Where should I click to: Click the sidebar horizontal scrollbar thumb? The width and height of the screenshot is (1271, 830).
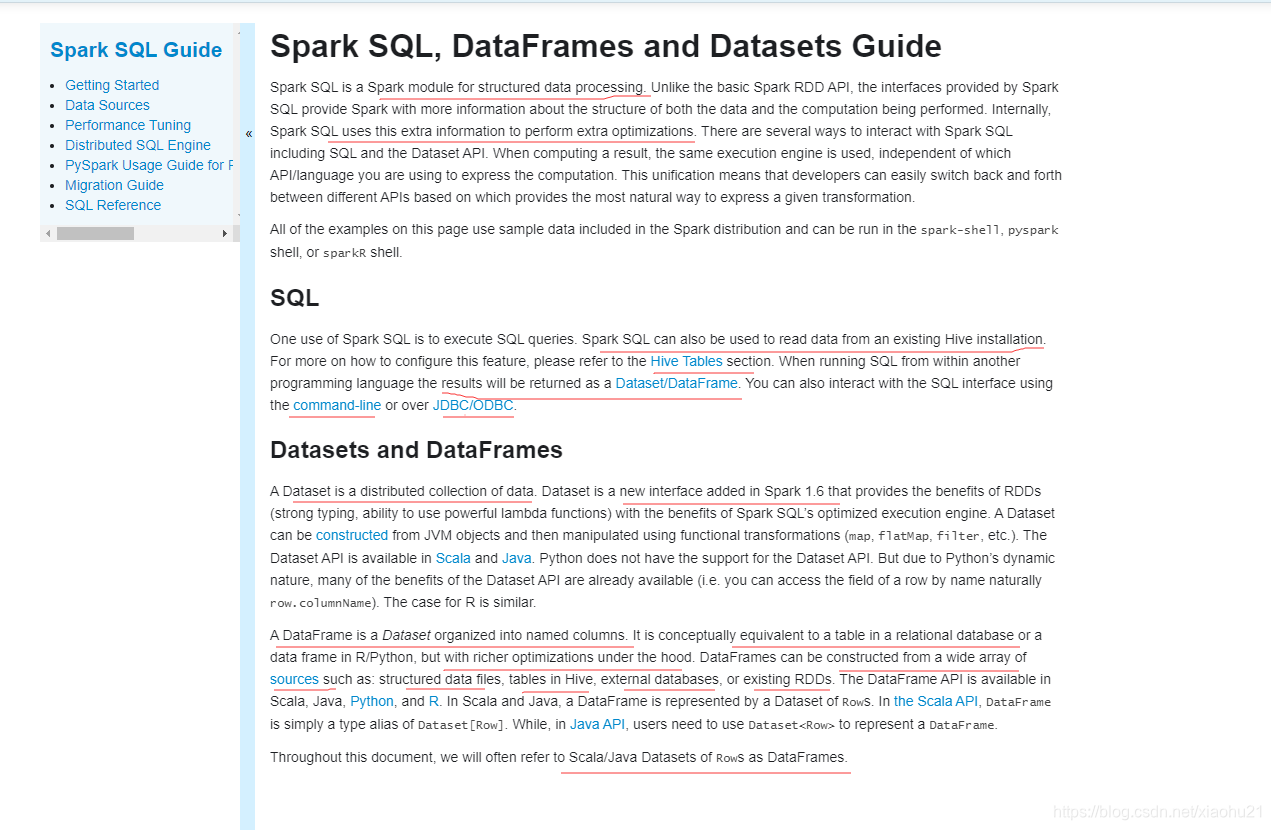95,233
